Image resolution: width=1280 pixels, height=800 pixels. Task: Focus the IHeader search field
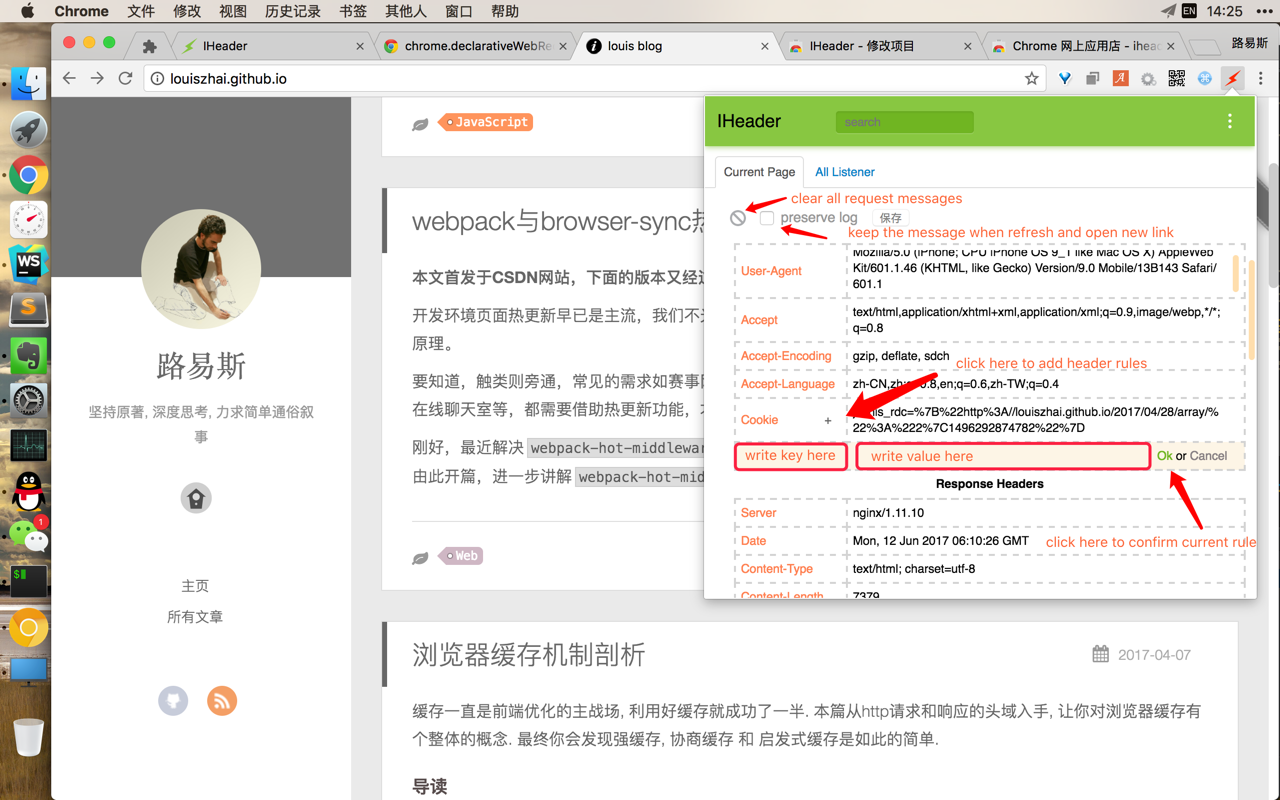[x=904, y=122]
